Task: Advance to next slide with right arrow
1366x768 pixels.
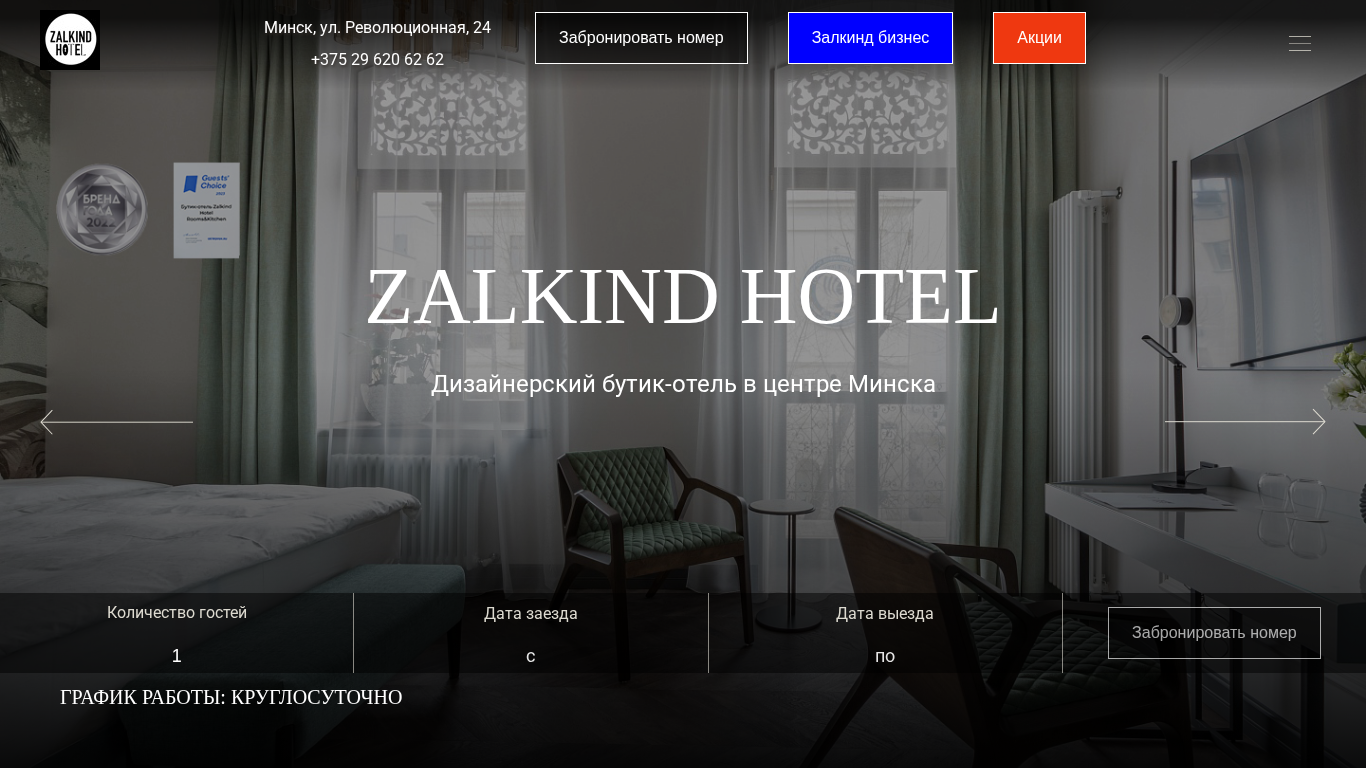Action: (1245, 422)
